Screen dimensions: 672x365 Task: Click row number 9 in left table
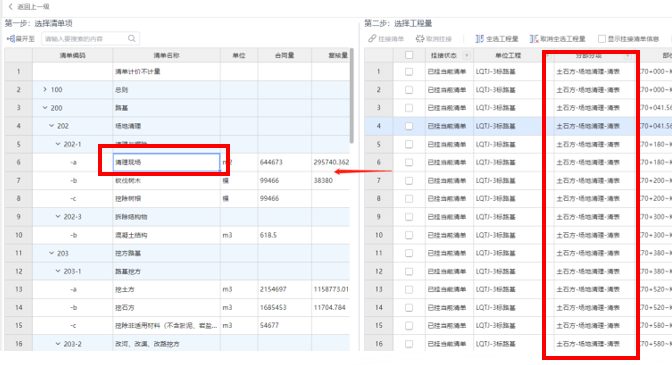tap(18, 217)
